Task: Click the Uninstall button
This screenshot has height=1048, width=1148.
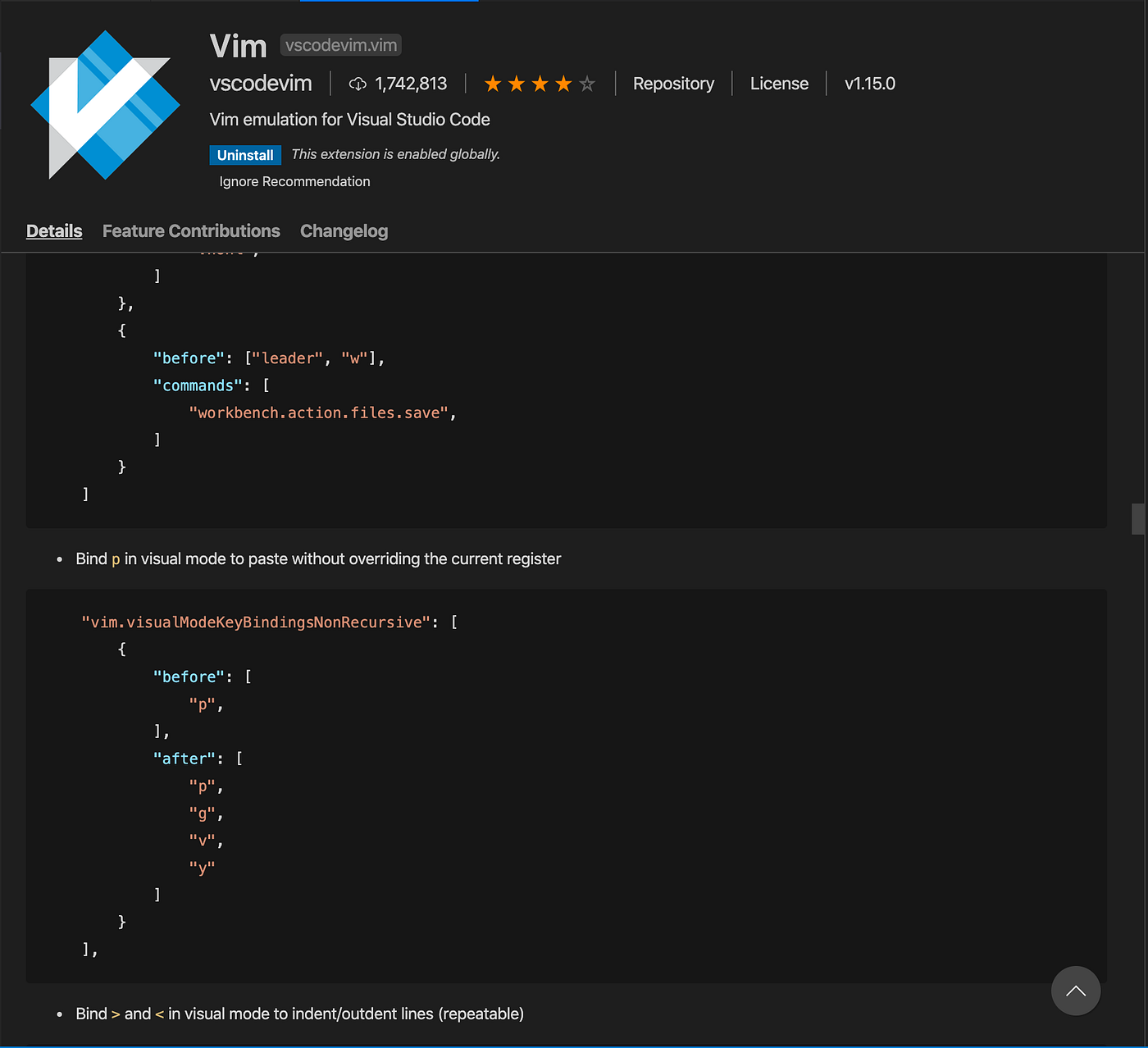Action: tap(245, 154)
